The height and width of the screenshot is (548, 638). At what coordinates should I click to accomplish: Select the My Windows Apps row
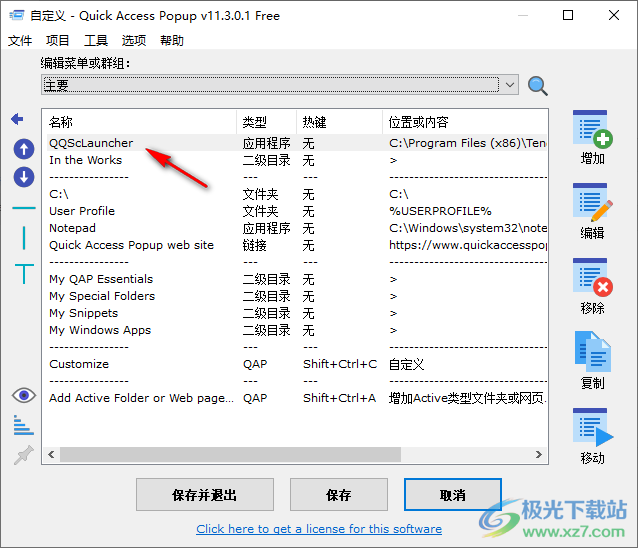tap(297, 330)
